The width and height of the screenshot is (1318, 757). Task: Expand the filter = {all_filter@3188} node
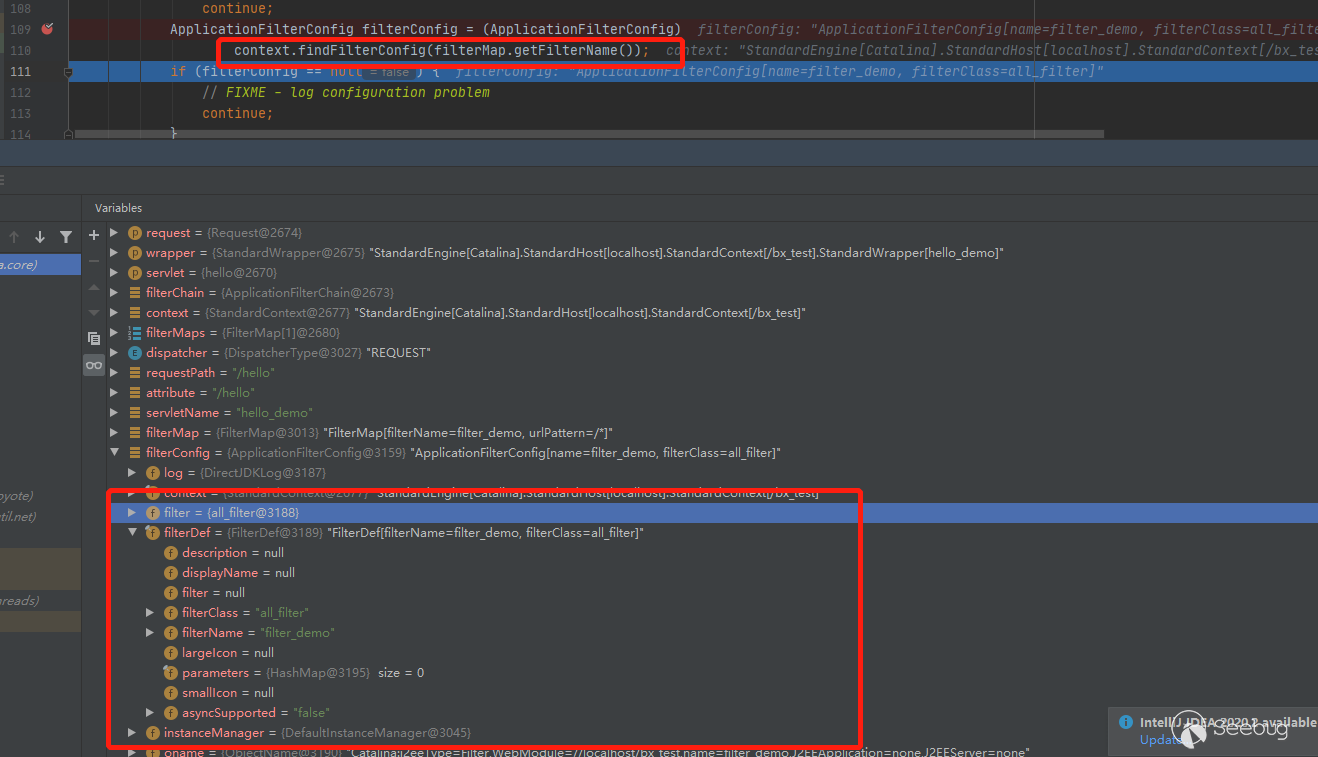(x=133, y=513)
